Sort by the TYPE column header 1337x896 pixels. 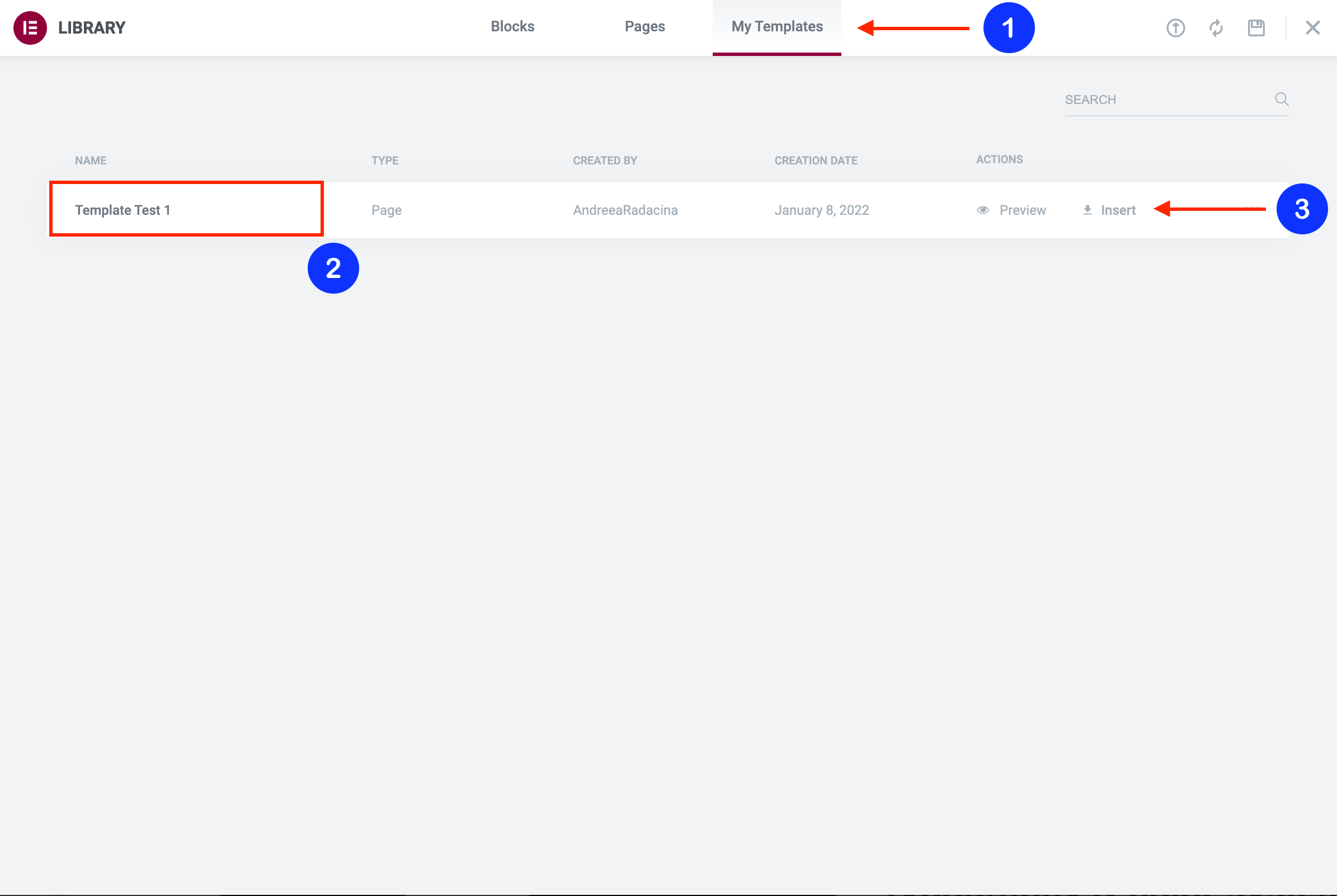pos(384,161)
